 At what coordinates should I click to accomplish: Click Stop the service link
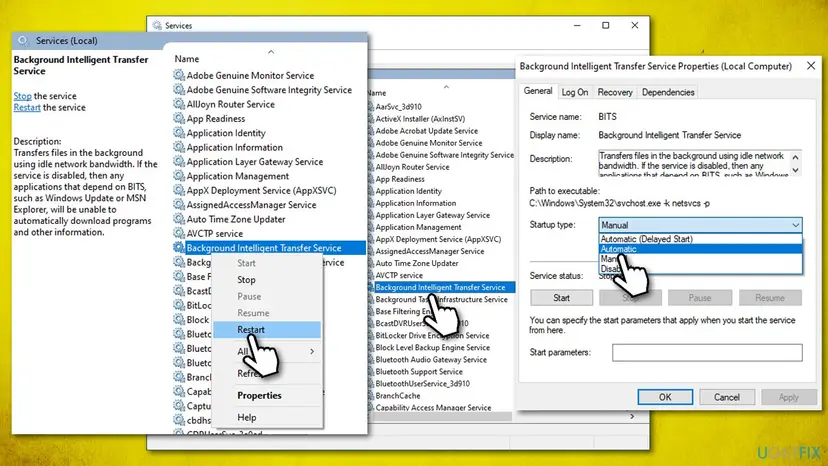coord(22,96)
